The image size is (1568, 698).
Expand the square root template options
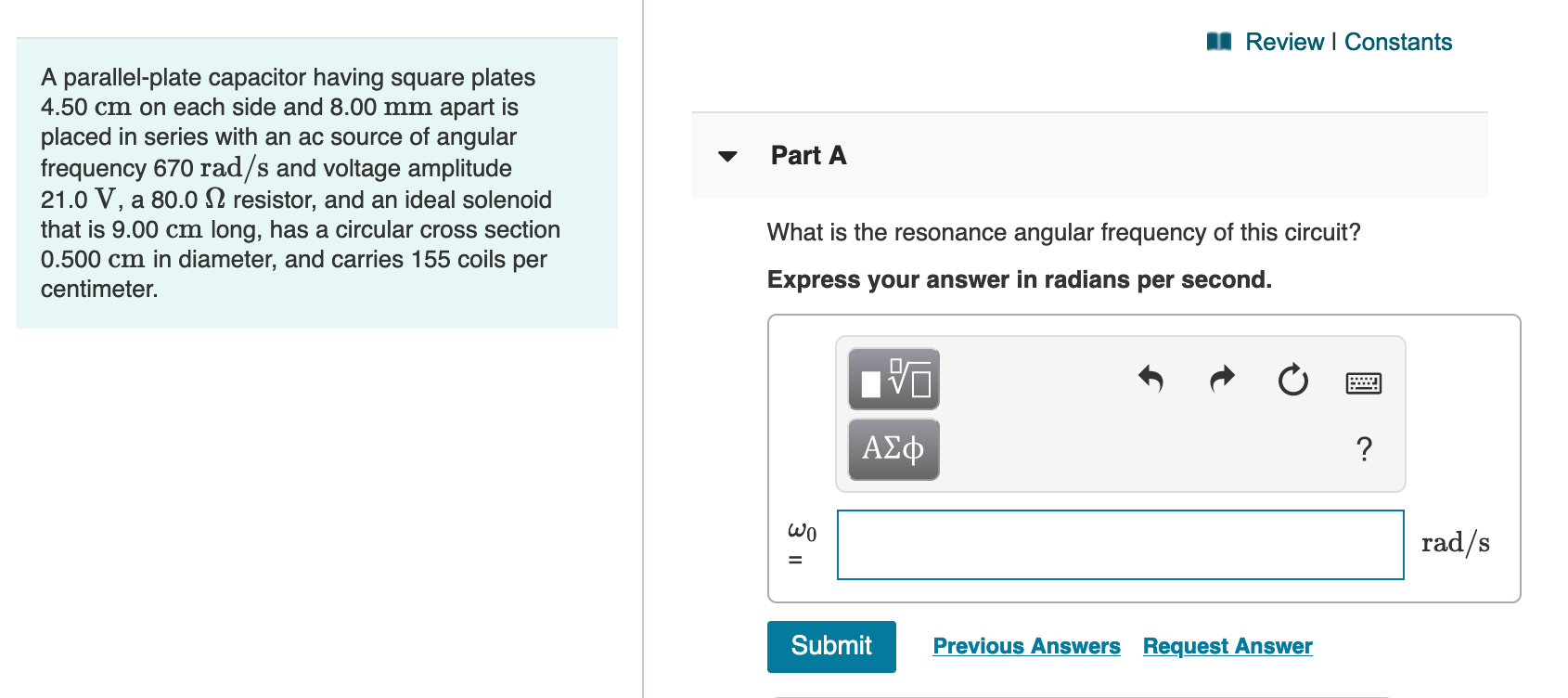[893, 379]
